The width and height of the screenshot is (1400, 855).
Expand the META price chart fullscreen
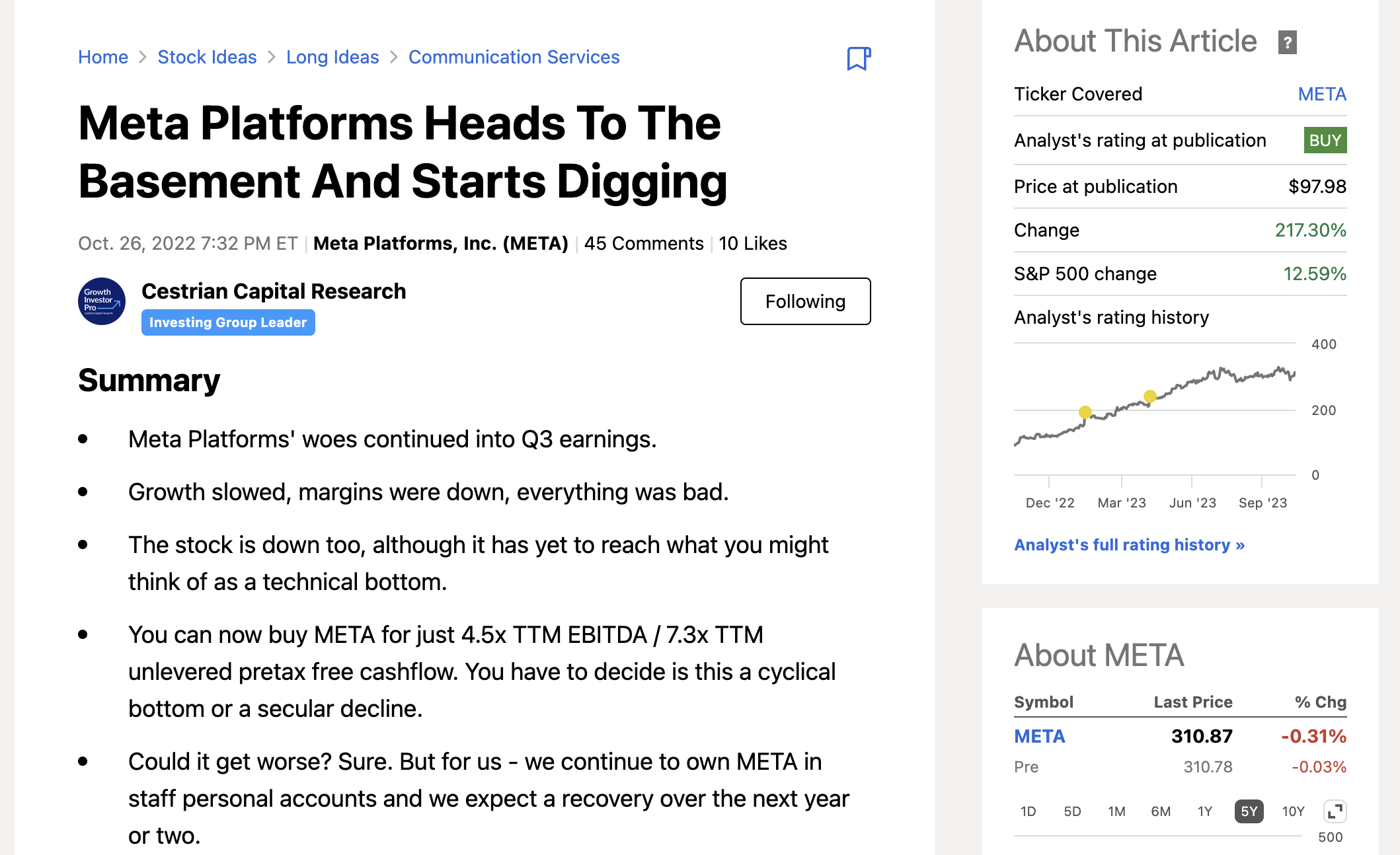[x=1335, y=811]
